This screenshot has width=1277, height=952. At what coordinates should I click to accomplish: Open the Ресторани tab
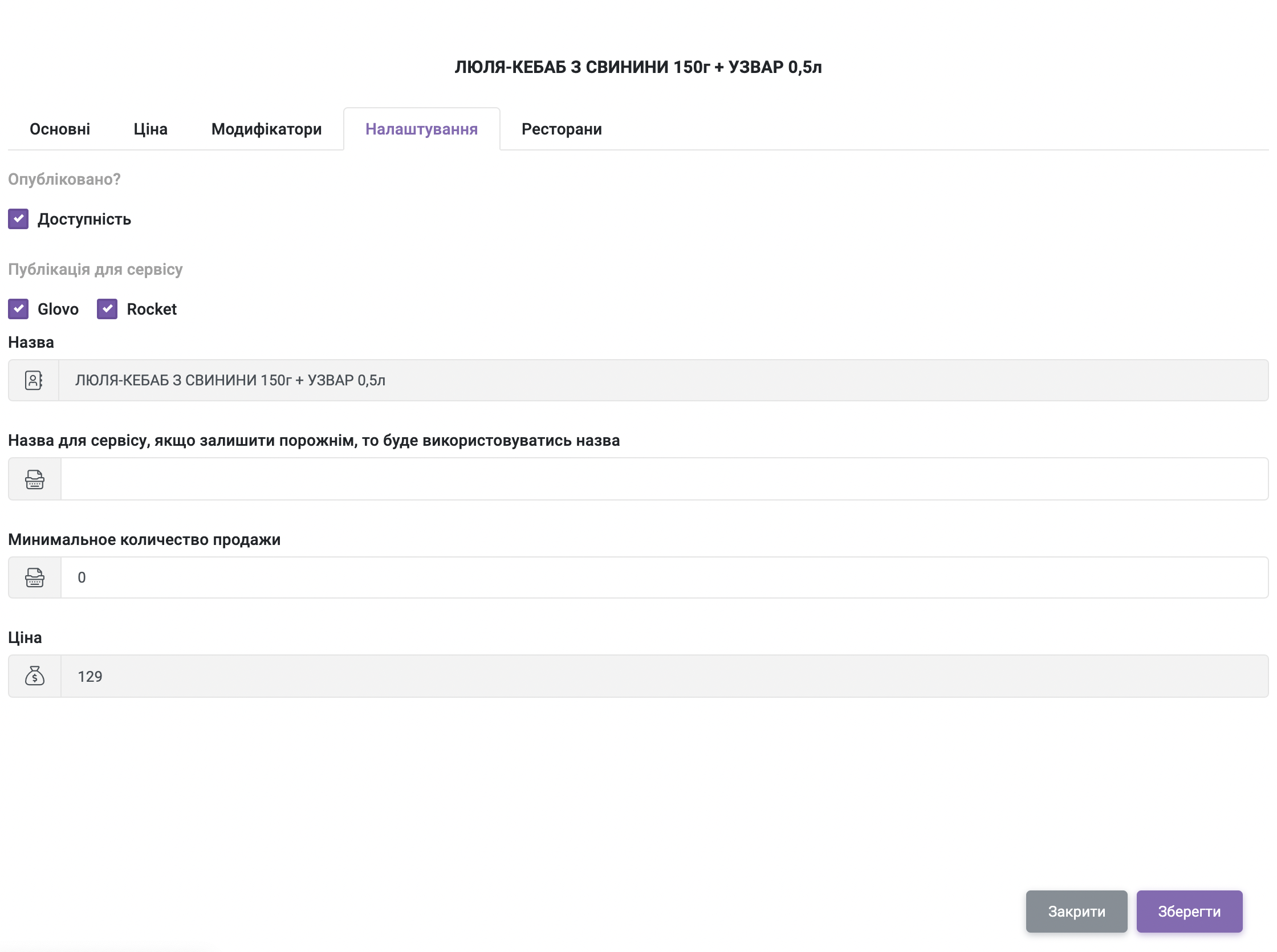pos(562,129)
